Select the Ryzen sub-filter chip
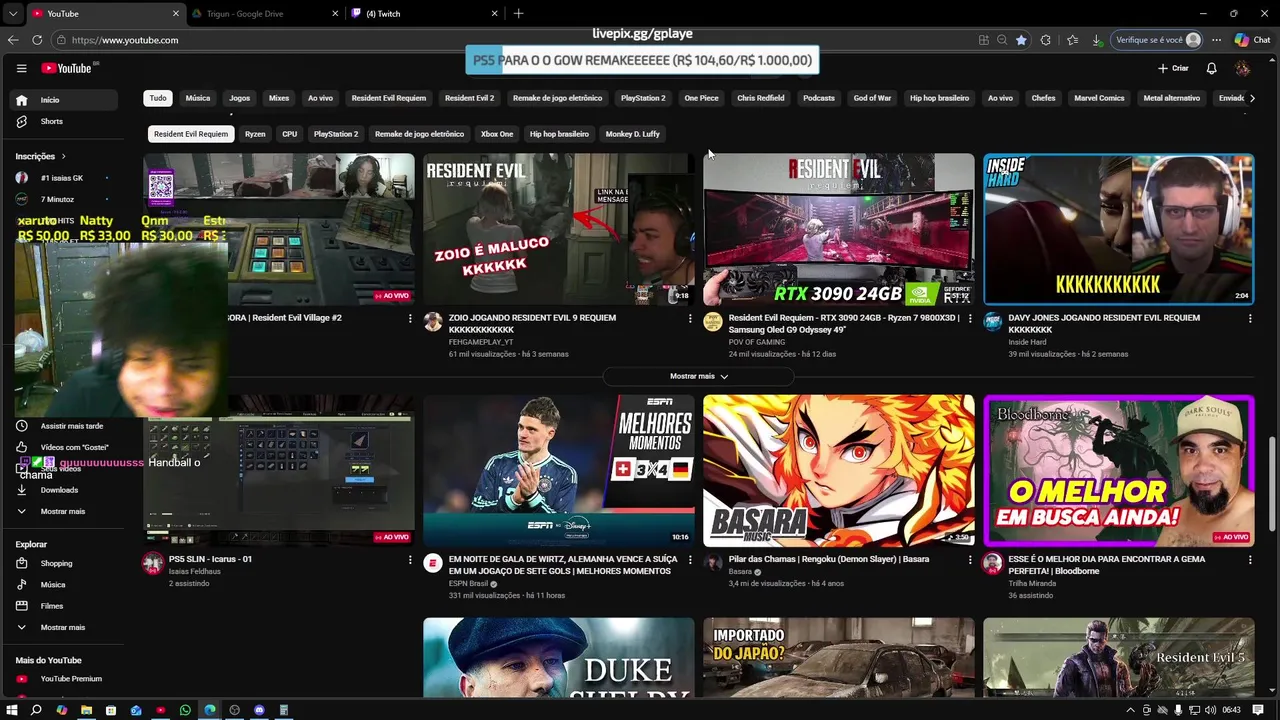 tap(255, 134)
